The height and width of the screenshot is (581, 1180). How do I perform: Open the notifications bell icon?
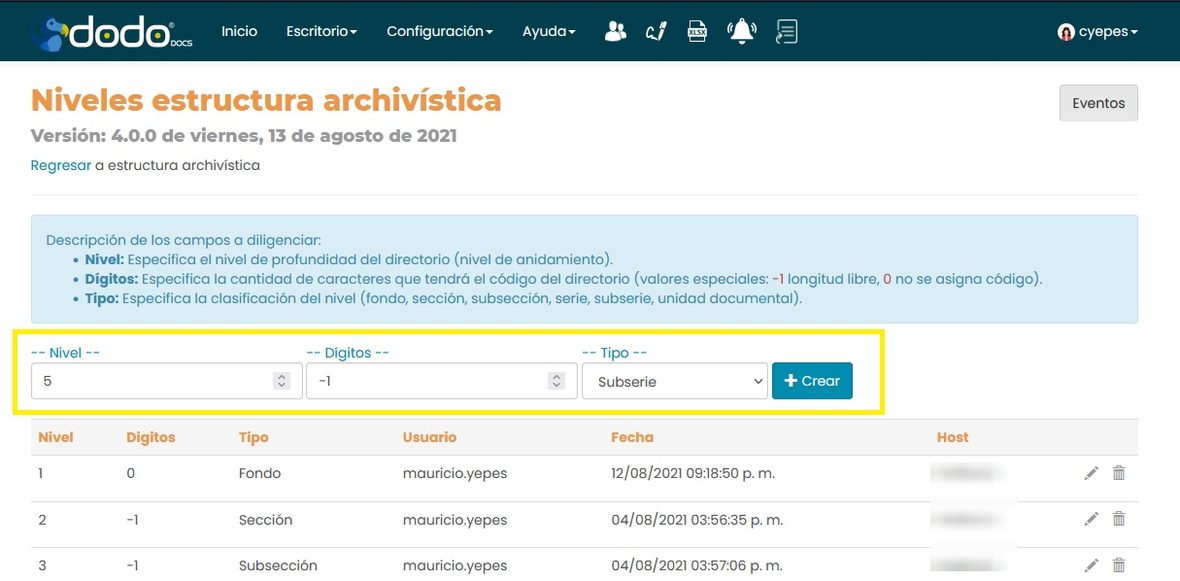(741, 31)
